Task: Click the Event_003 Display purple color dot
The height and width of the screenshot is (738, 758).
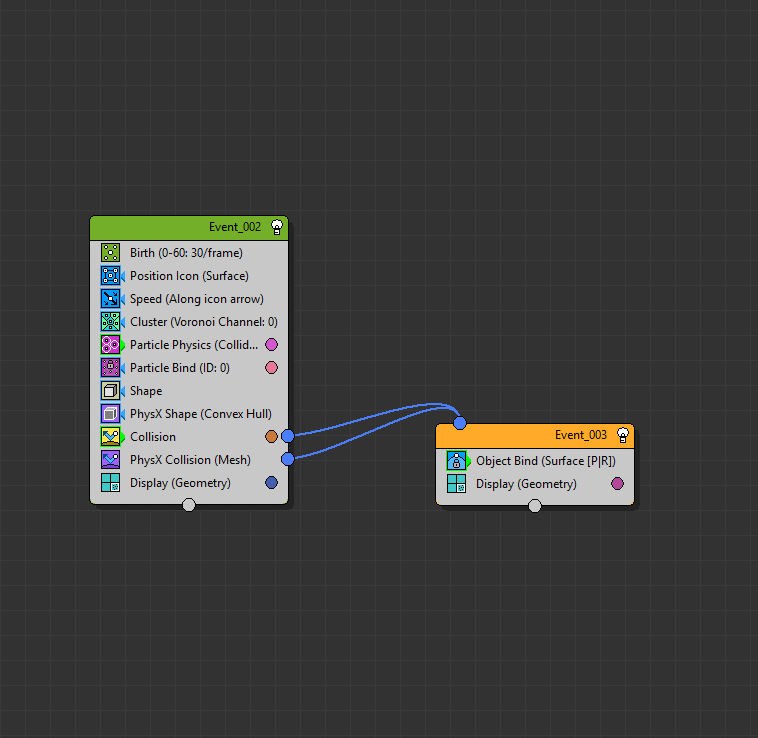Action: pos(617,484)
